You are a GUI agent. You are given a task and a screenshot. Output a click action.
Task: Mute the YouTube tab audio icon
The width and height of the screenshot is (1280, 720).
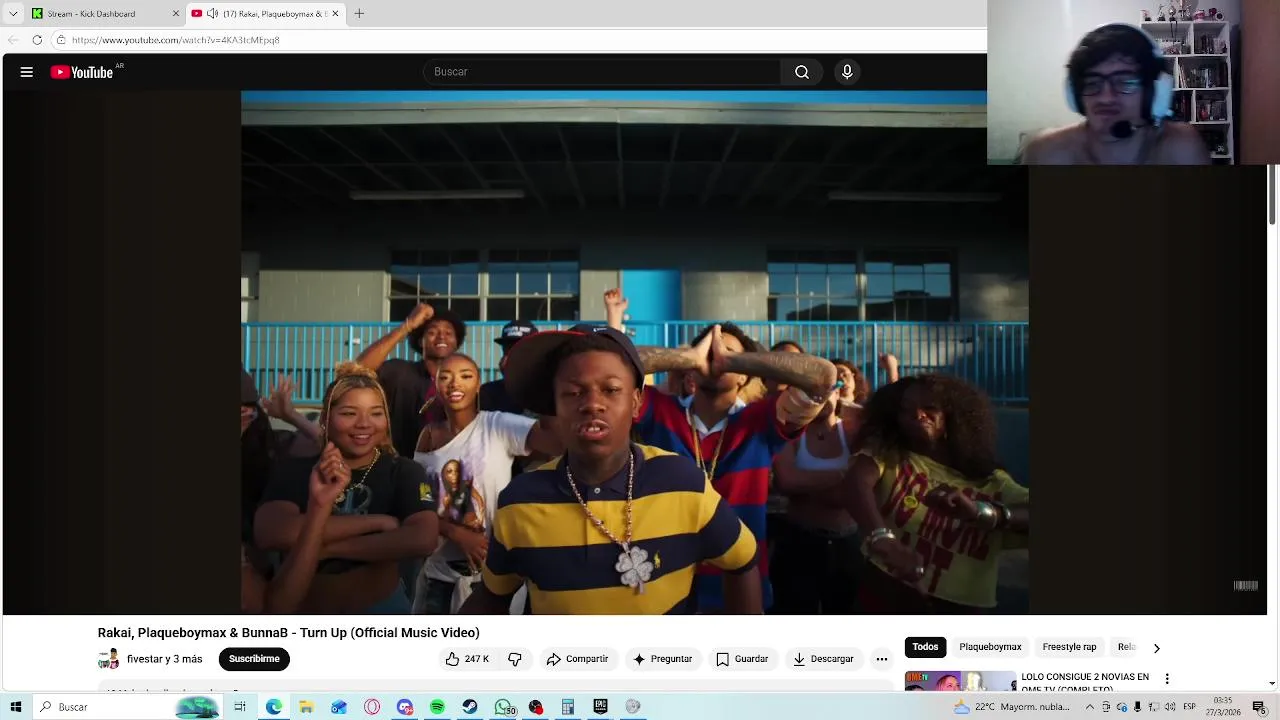pyautogui.click(x=212, y=13)
